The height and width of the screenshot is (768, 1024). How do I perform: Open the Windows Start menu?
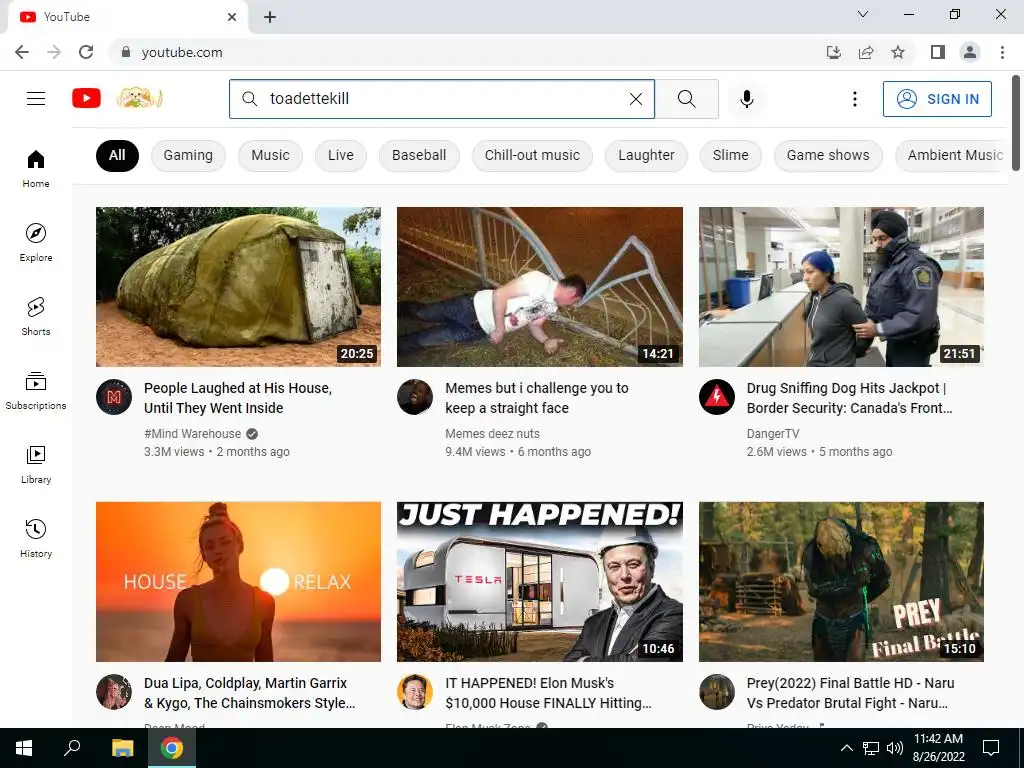click(24, 748)
